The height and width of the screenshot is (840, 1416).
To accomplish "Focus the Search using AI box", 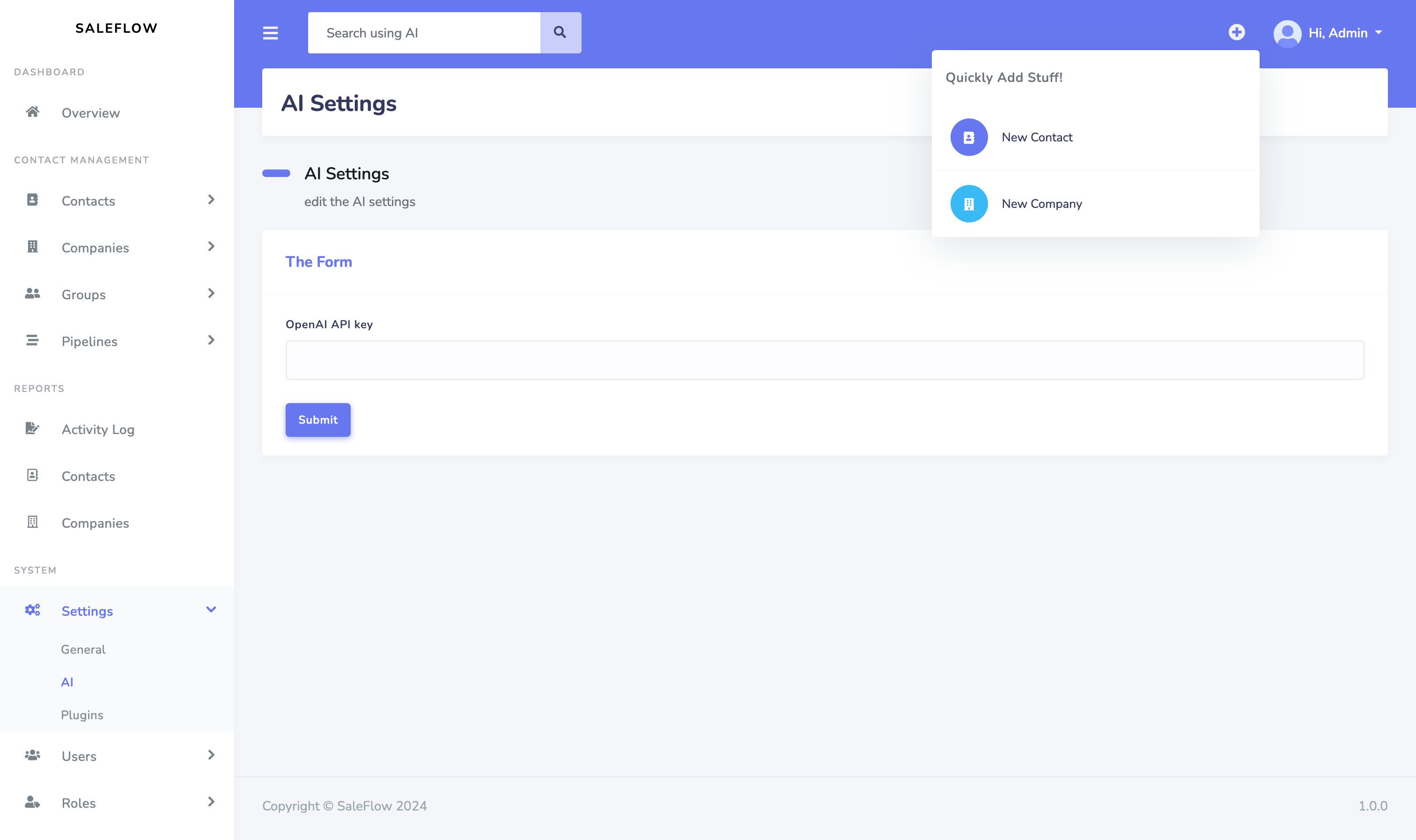I will [x=424, y=33].
